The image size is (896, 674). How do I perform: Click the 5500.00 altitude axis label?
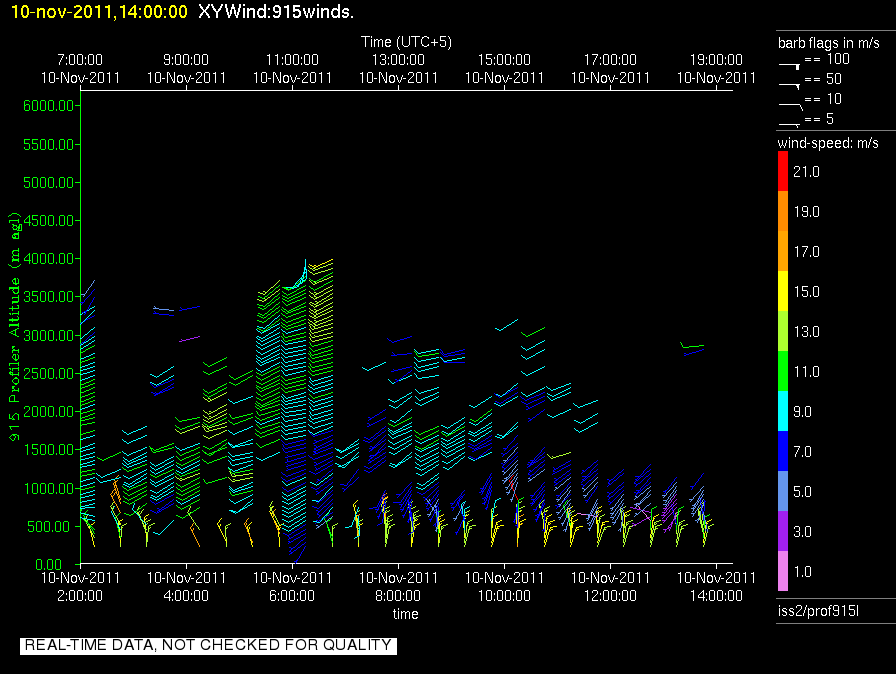49,145
